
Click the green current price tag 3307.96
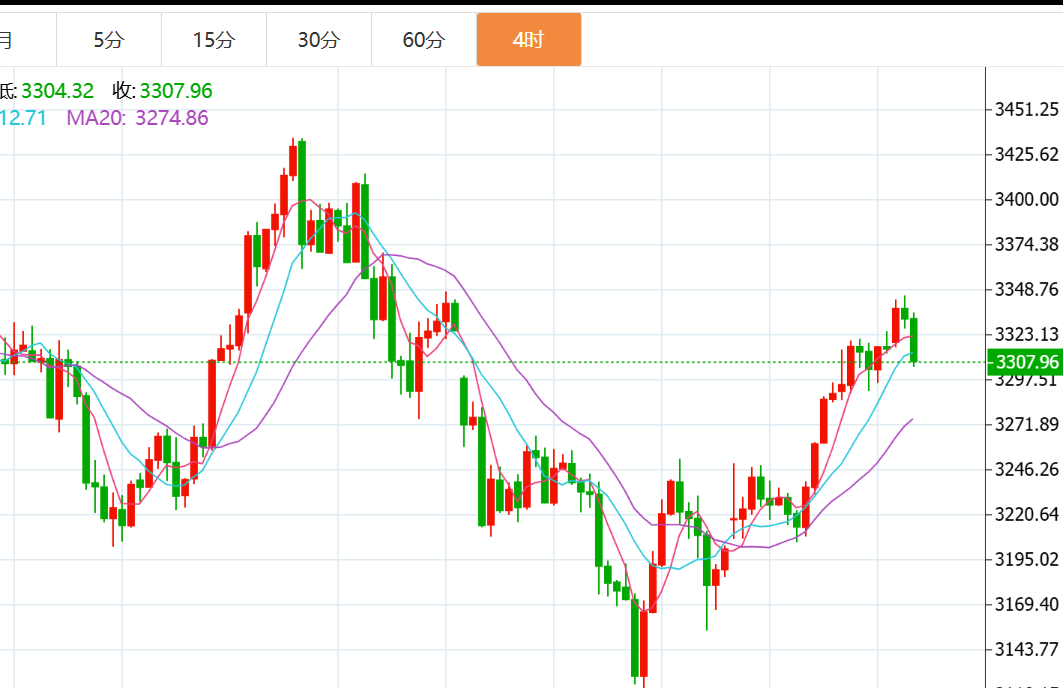point(1025,362)
